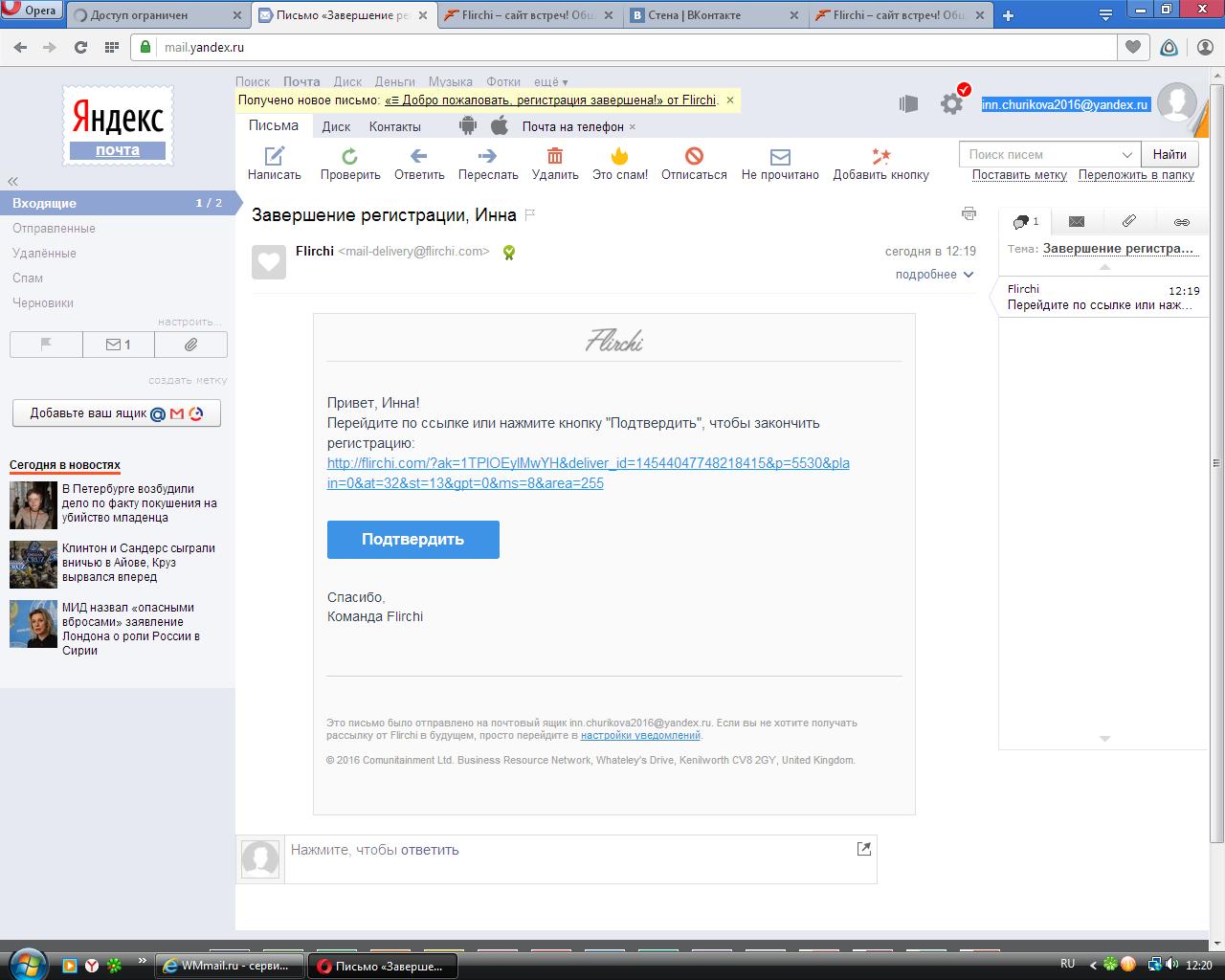Open the themes icon beside settings gear
The height and width of the screenshot is (980, 1225).
(x=909, y=103)
